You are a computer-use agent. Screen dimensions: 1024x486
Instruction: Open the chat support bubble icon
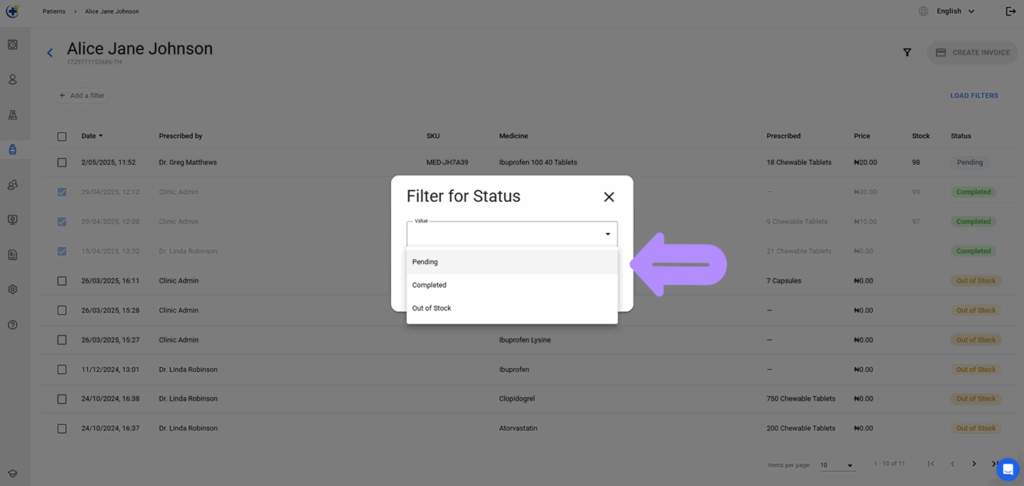(1008, 469)
